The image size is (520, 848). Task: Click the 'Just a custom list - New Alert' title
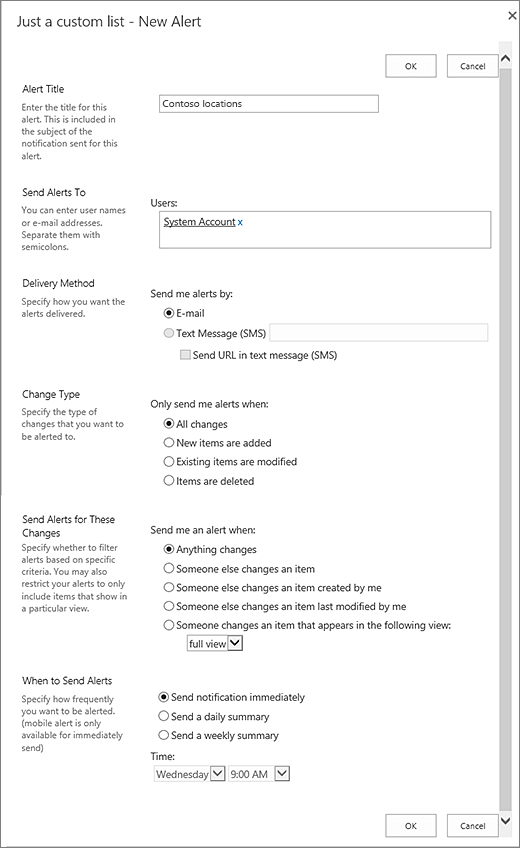tap(109, 22)
